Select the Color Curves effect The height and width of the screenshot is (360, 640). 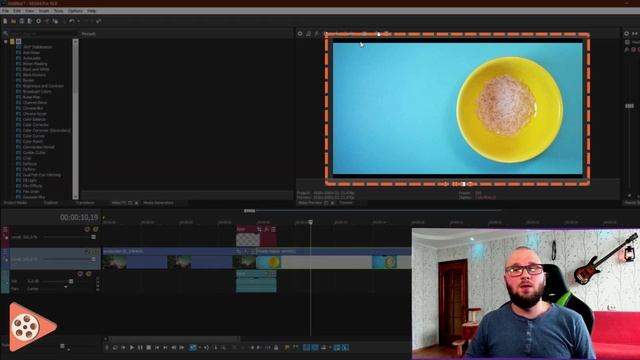pyautogui.click(x=33, y=136)
